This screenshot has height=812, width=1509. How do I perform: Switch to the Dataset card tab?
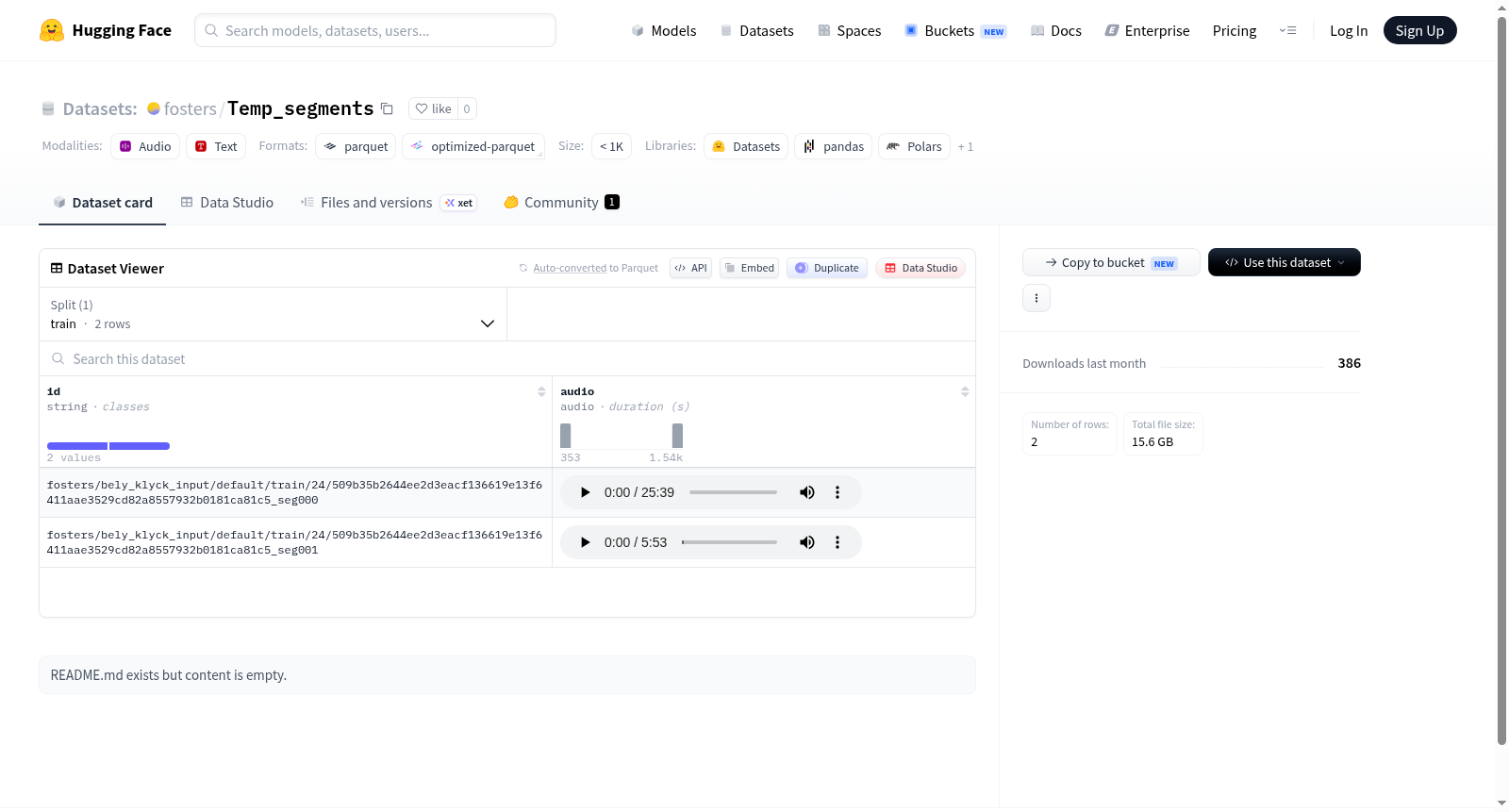[103, 203]
